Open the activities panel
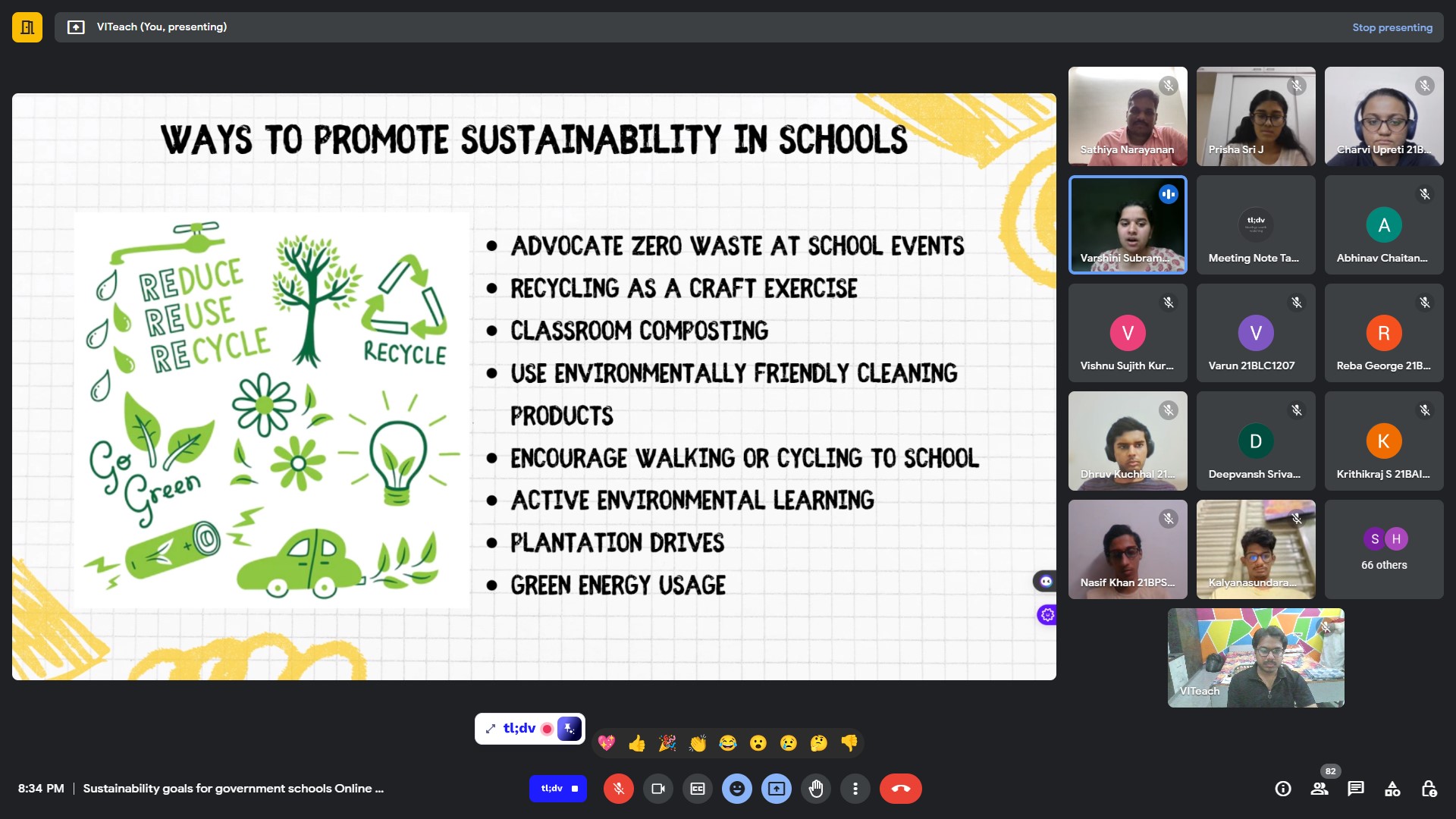This screenshot has height=819, width=1456. 1392,789
